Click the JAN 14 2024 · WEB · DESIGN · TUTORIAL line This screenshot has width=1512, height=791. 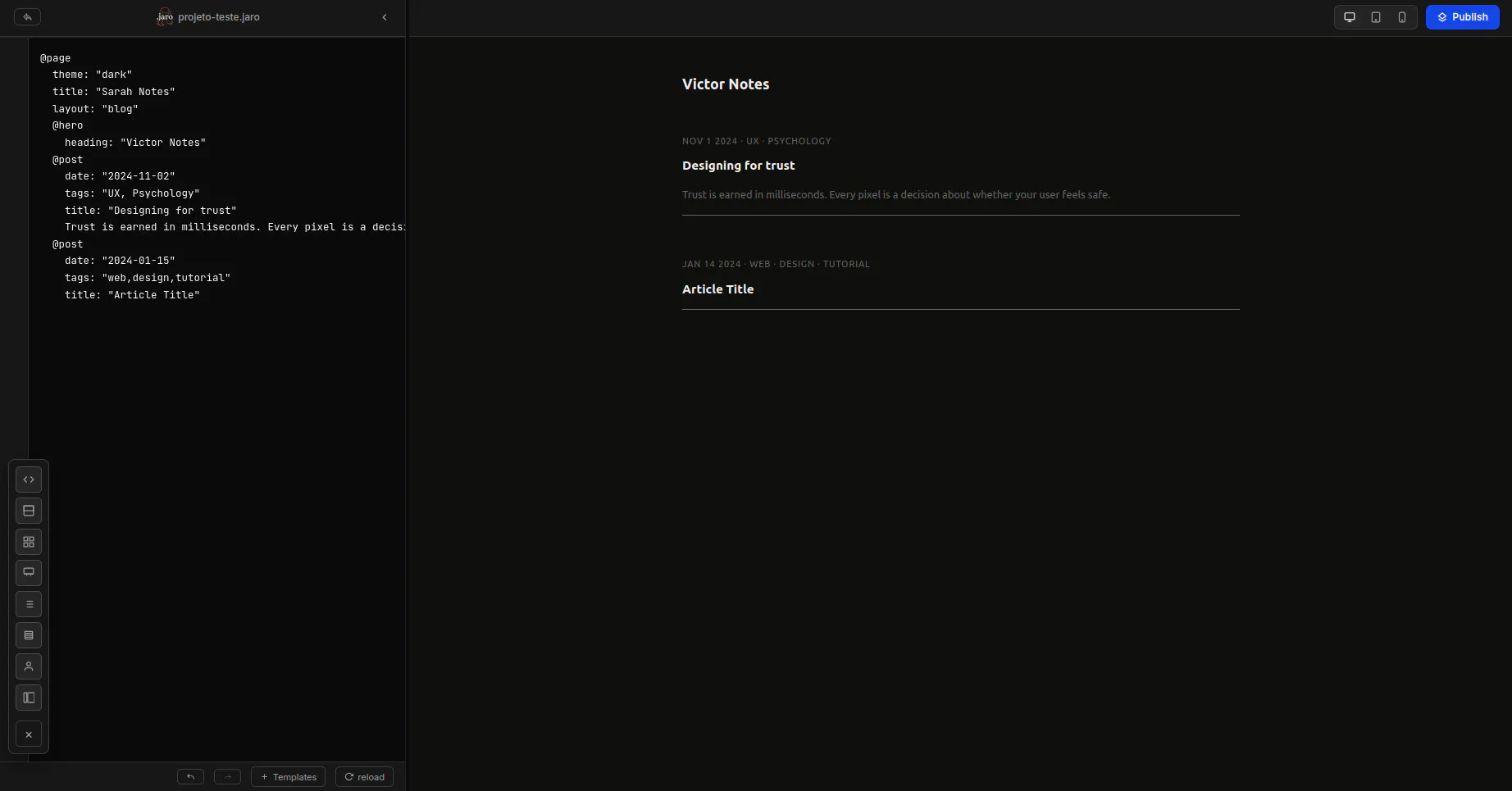click(x=776, y=264)
